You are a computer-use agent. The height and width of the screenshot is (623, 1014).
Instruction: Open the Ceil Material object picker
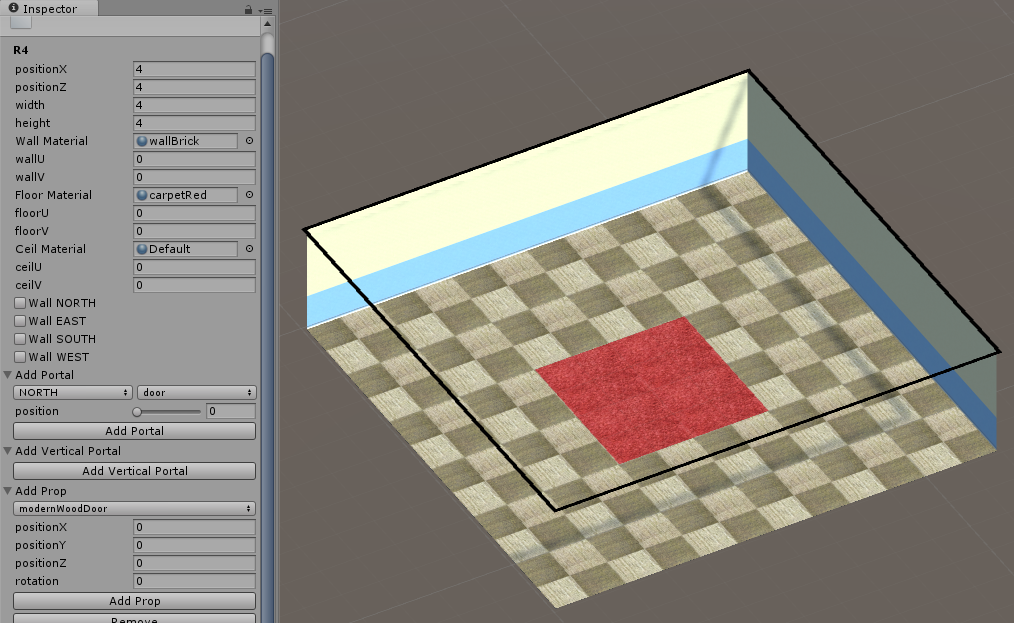pos(249,248)
